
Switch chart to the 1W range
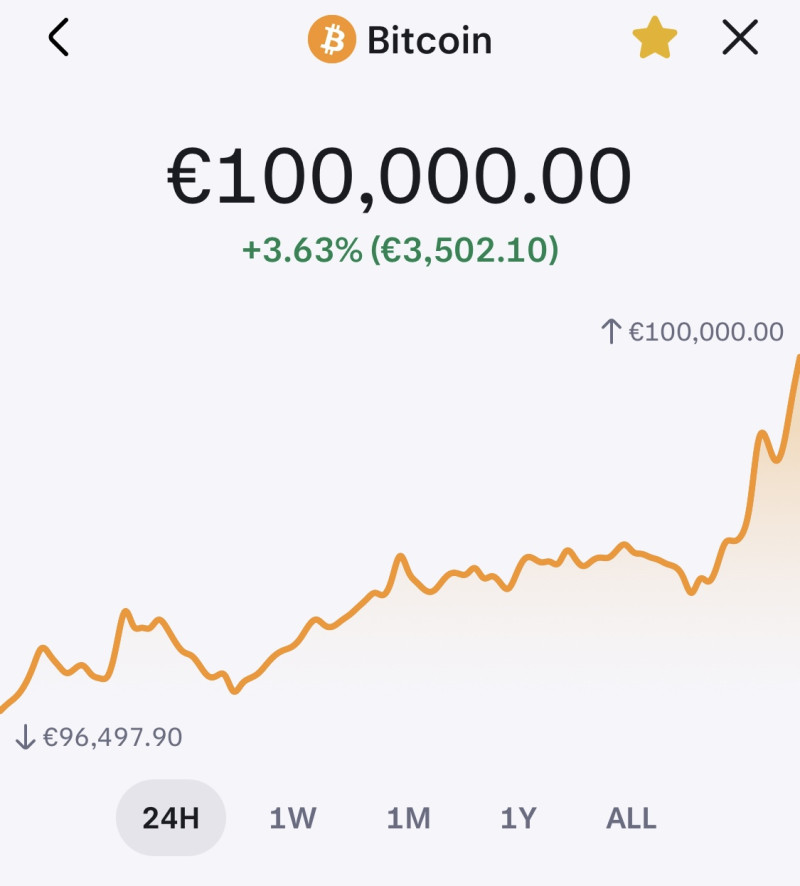[x=293, y=818]
